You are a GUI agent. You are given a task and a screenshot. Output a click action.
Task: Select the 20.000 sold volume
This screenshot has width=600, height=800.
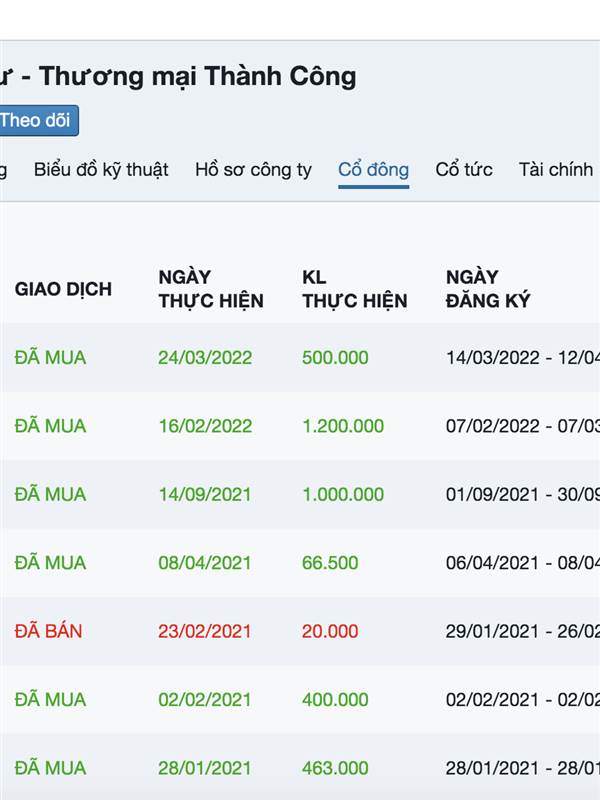[x=330, y=631]
